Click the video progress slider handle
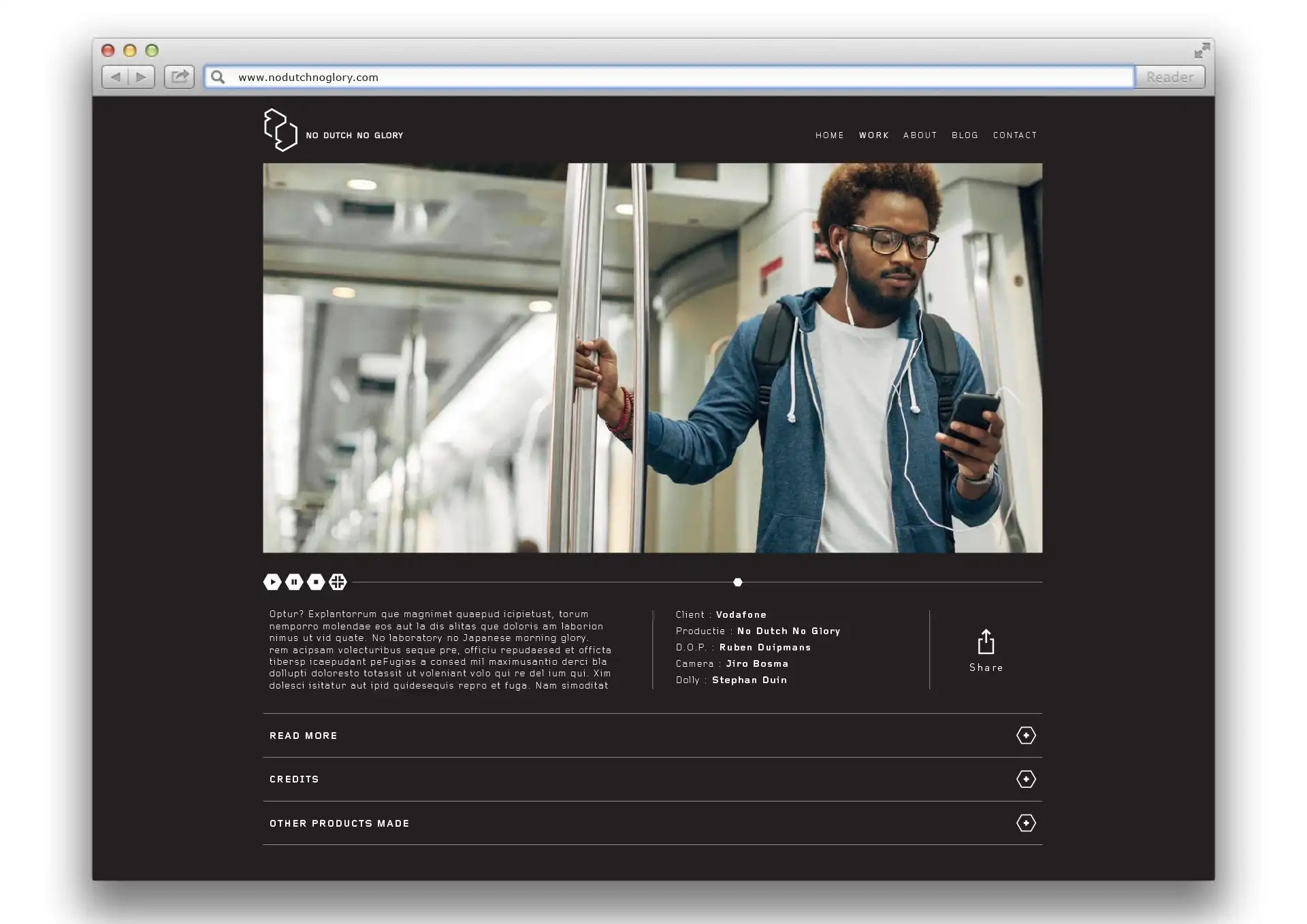 (x=737, y=582)
